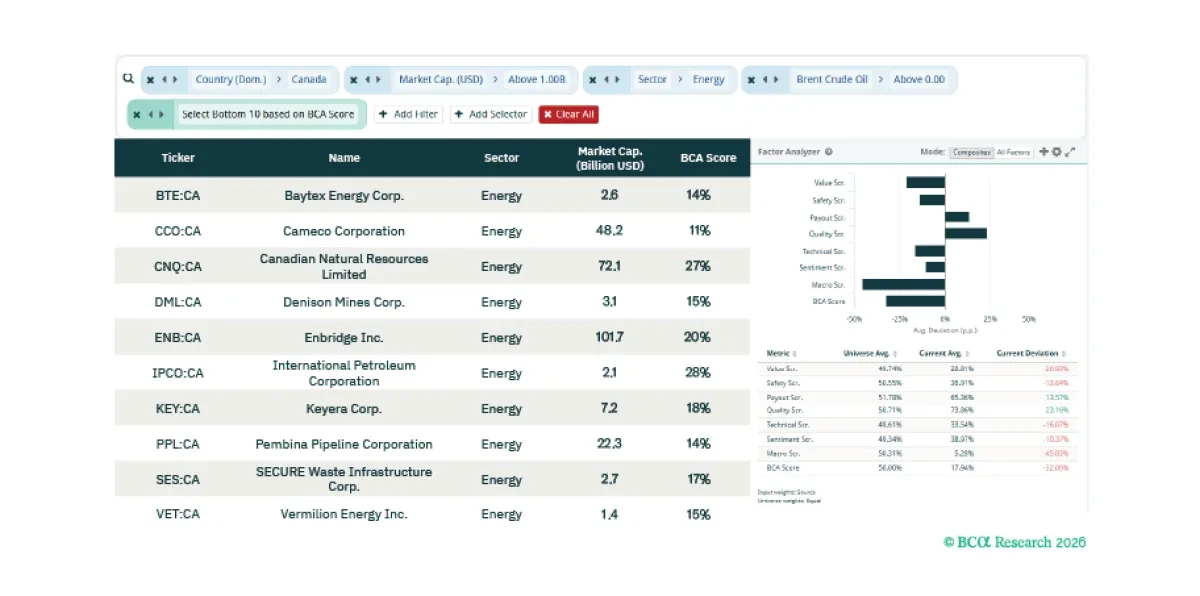Select the Canadian Natural Resources Limited row name

[x=344, y=266]
